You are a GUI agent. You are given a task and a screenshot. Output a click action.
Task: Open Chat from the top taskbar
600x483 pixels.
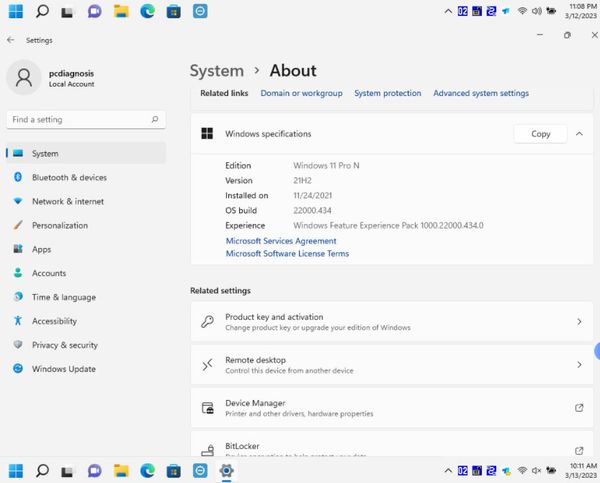[95, 11]
